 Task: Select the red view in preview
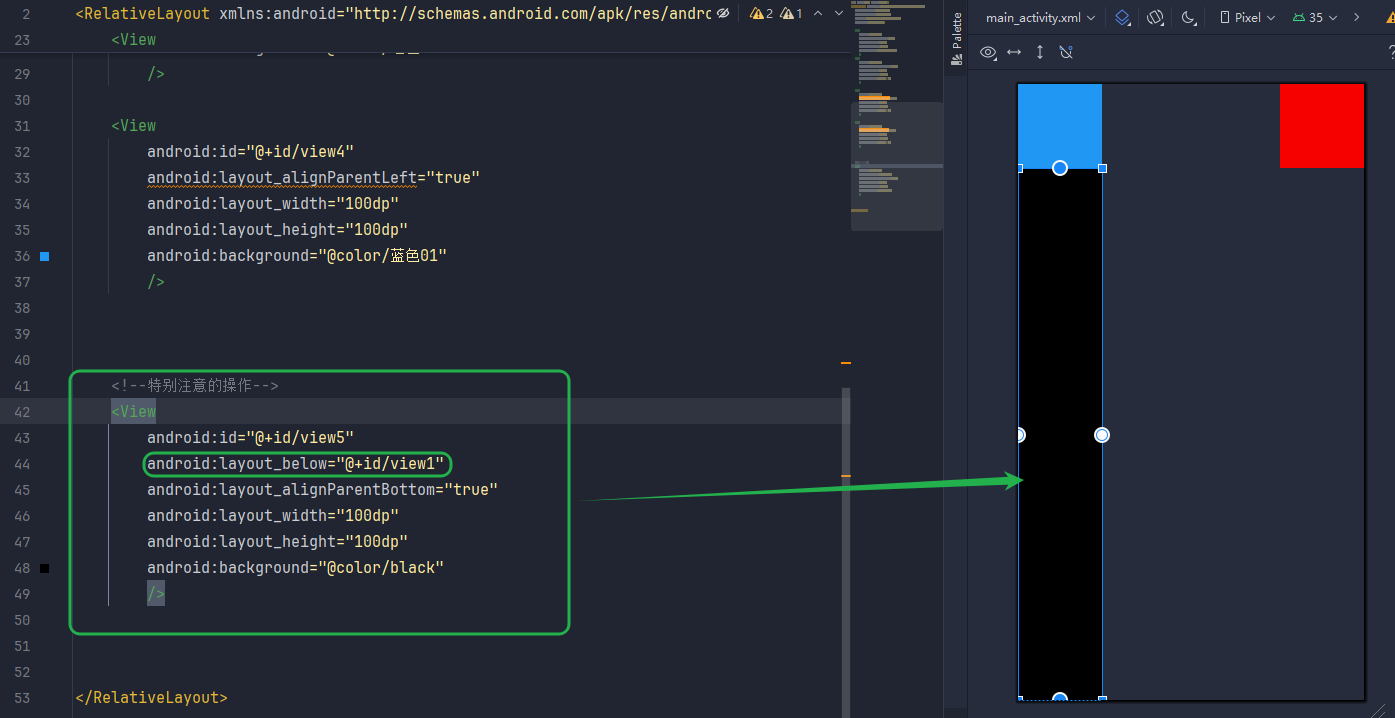tap(1322, 126)
